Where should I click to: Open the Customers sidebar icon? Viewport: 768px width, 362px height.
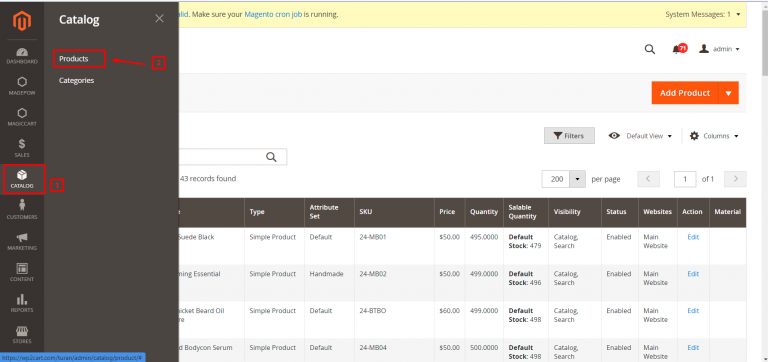coord(22,210)
